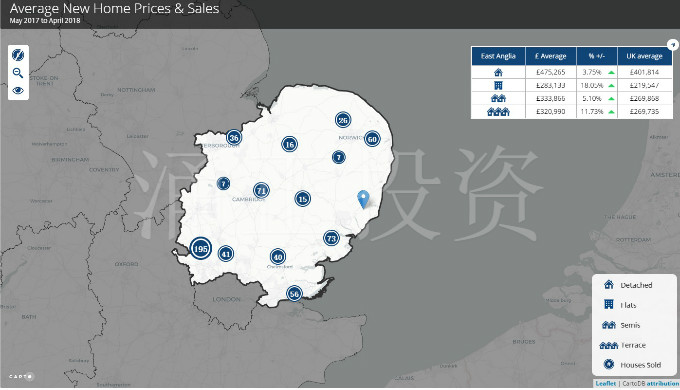The height and width of the screenshot is (390, 680).
Task: Click the East Anglia table header
Action: [498, 56]
